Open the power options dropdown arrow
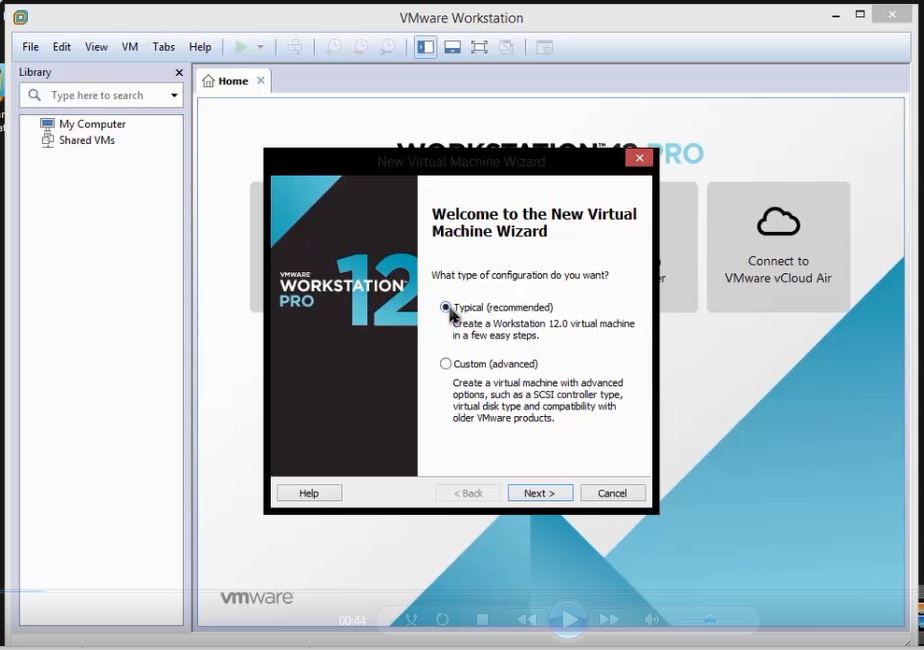This screenshot has height=650, width=924. [260, 46]
